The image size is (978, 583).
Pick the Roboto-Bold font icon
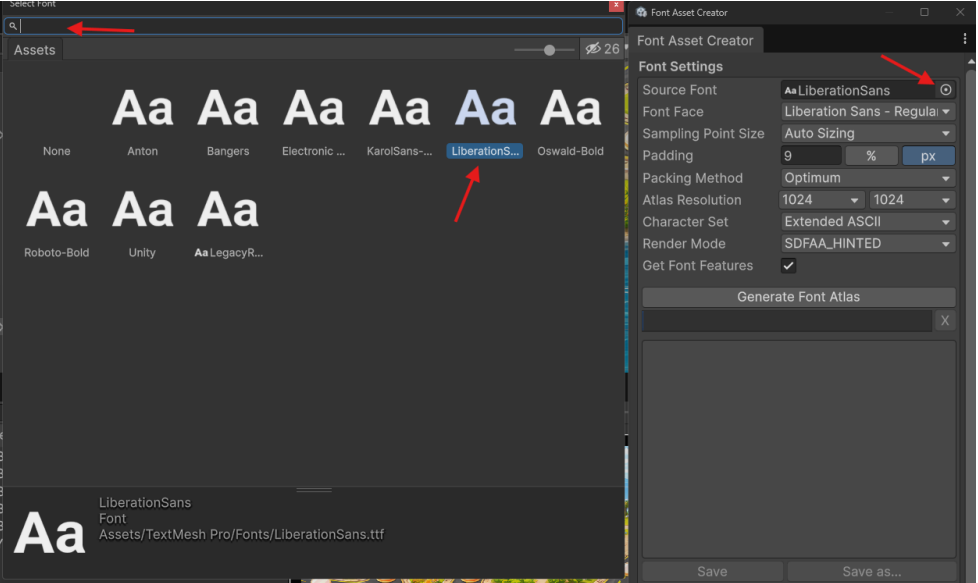coord(56,210)
